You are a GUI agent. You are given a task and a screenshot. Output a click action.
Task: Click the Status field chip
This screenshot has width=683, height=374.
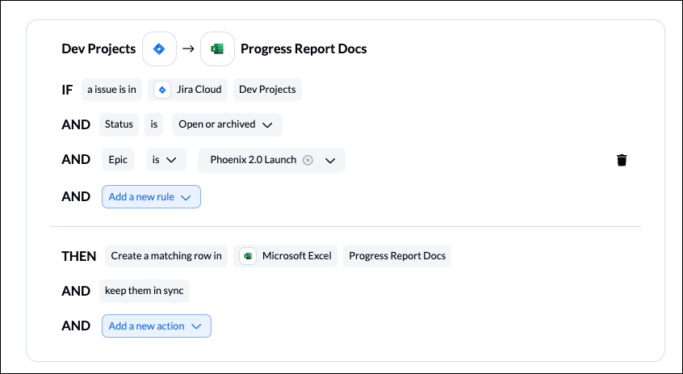coord(119,125)
